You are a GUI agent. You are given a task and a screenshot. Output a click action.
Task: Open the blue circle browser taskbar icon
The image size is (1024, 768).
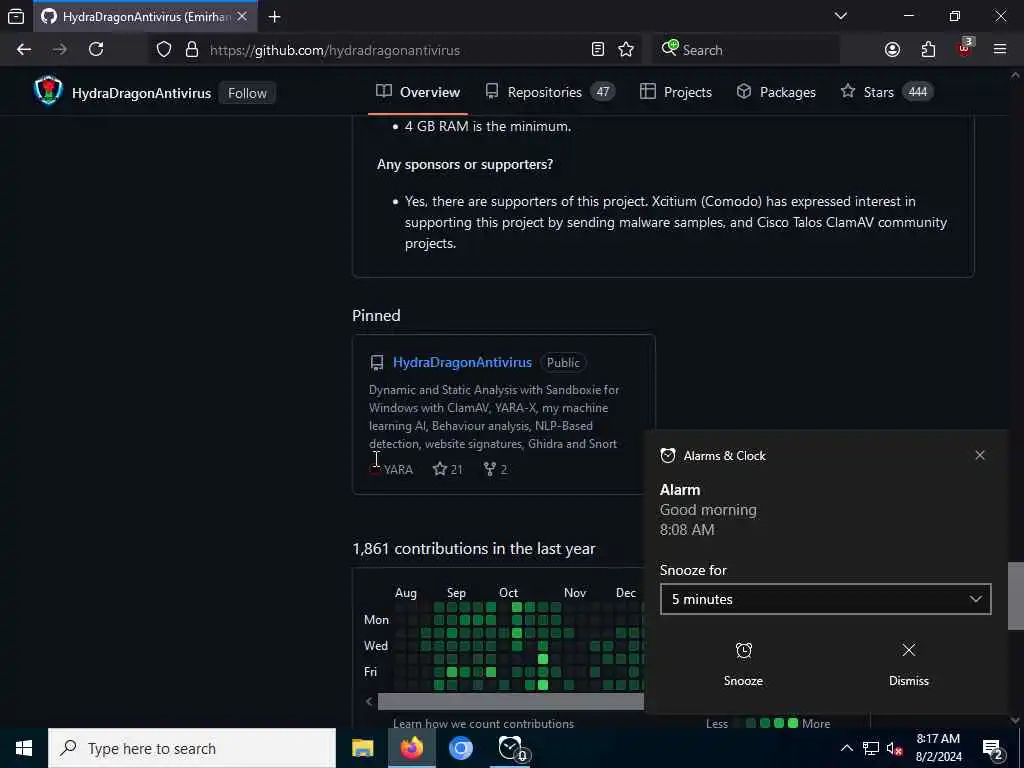click(460, 748)
